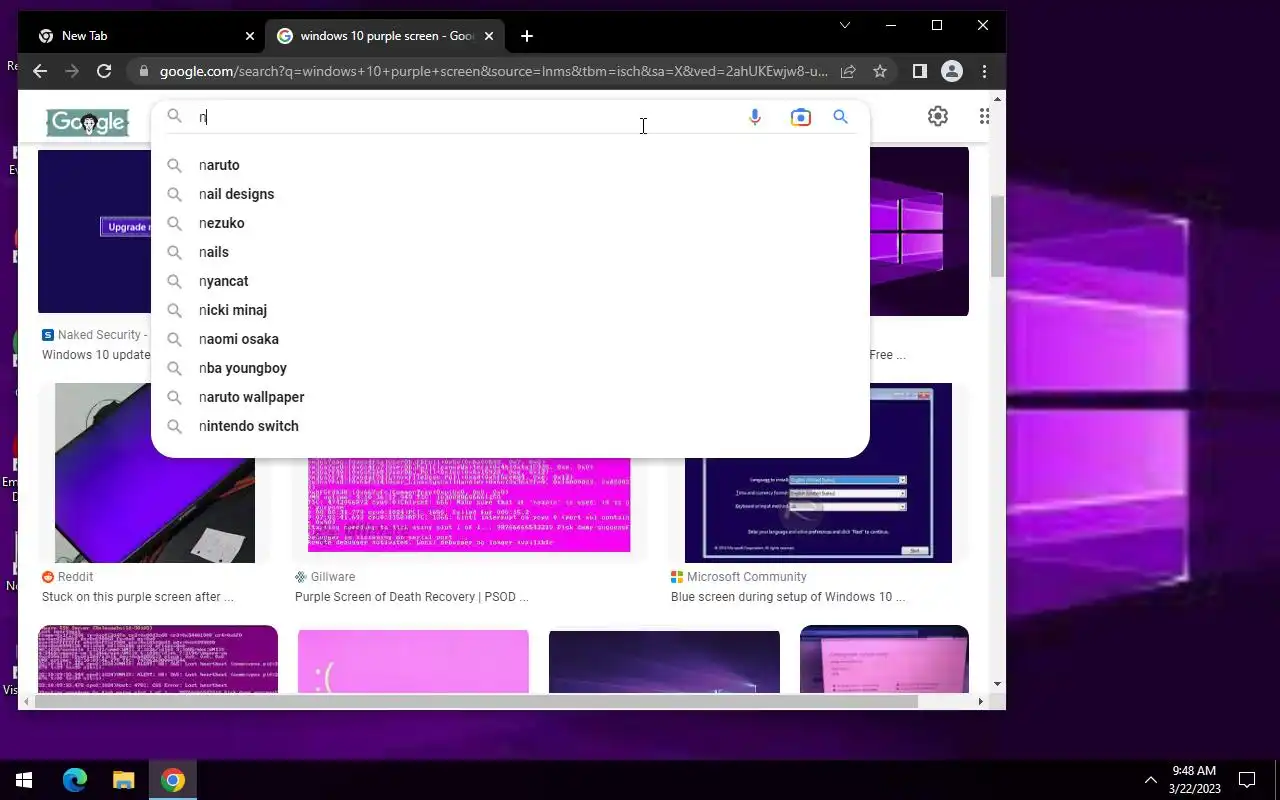Choose the nail designs suggestion
The height and width of the screenshot is (800, 1280).
pos(510,194)
